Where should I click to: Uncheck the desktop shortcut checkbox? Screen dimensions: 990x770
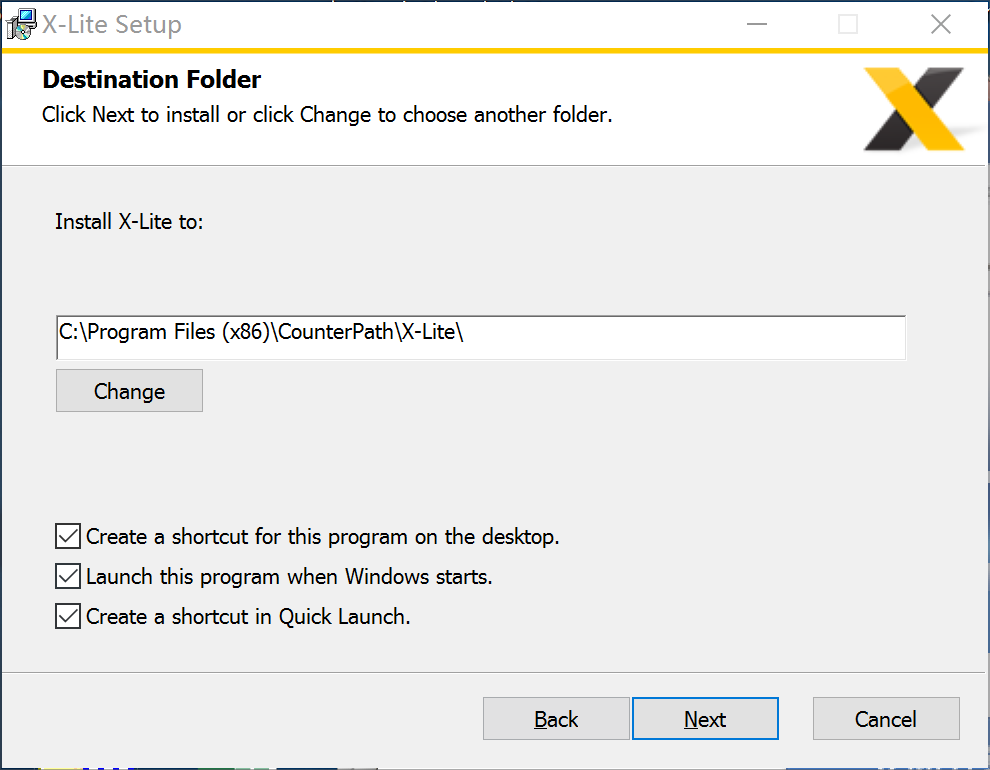[68, 536]
